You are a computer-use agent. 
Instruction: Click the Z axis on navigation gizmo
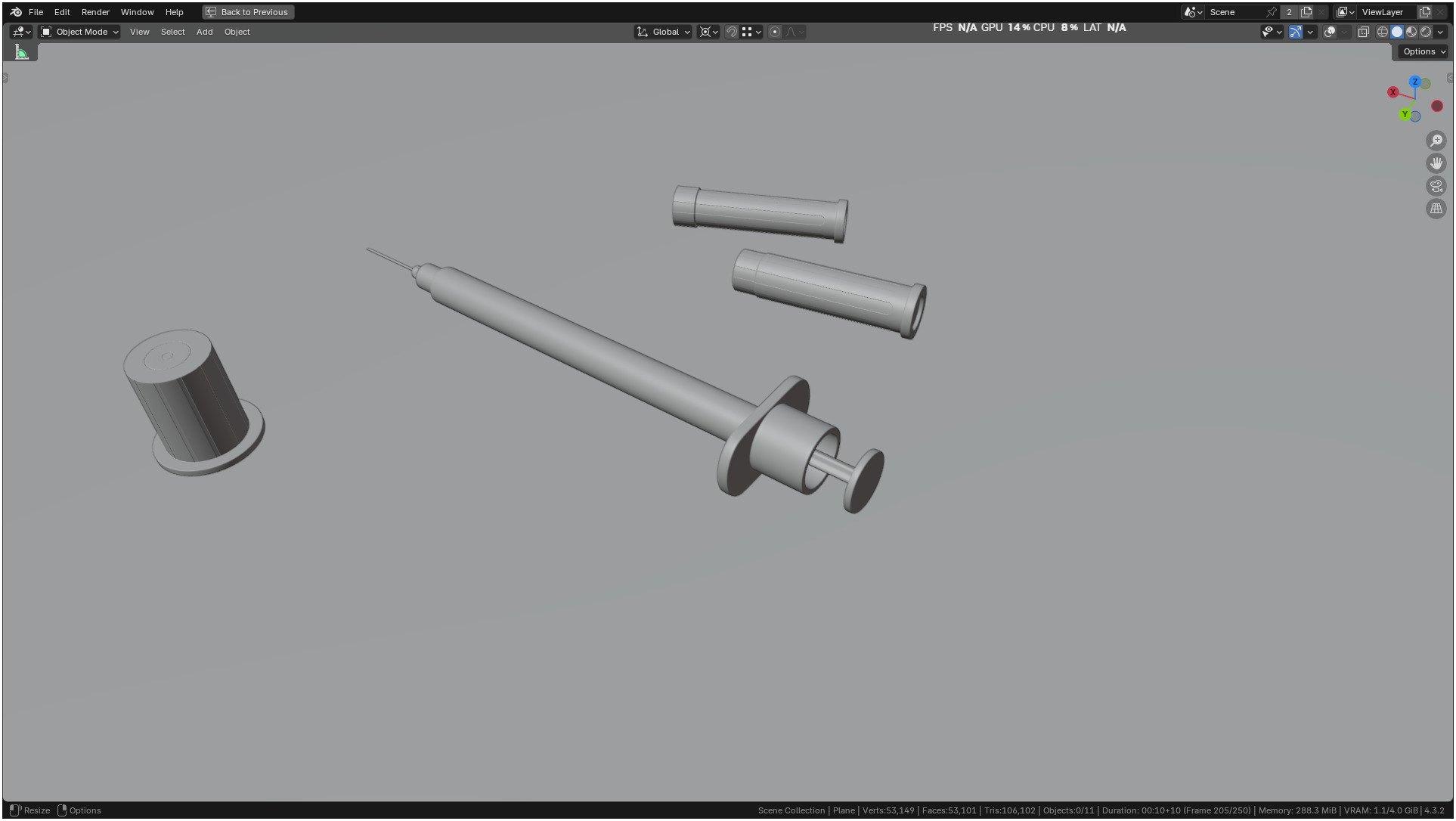pos(1414,82)
